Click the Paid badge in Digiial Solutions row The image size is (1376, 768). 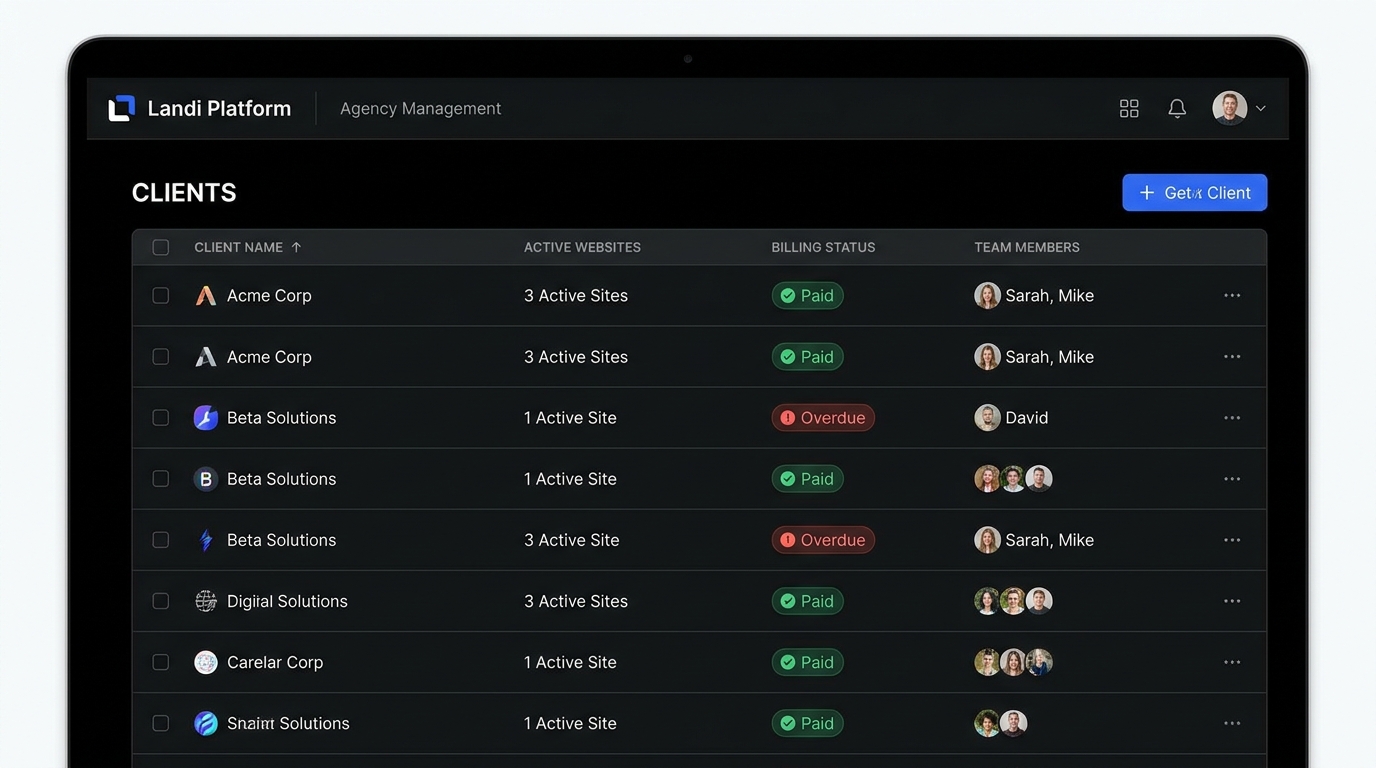pos(807,601)
